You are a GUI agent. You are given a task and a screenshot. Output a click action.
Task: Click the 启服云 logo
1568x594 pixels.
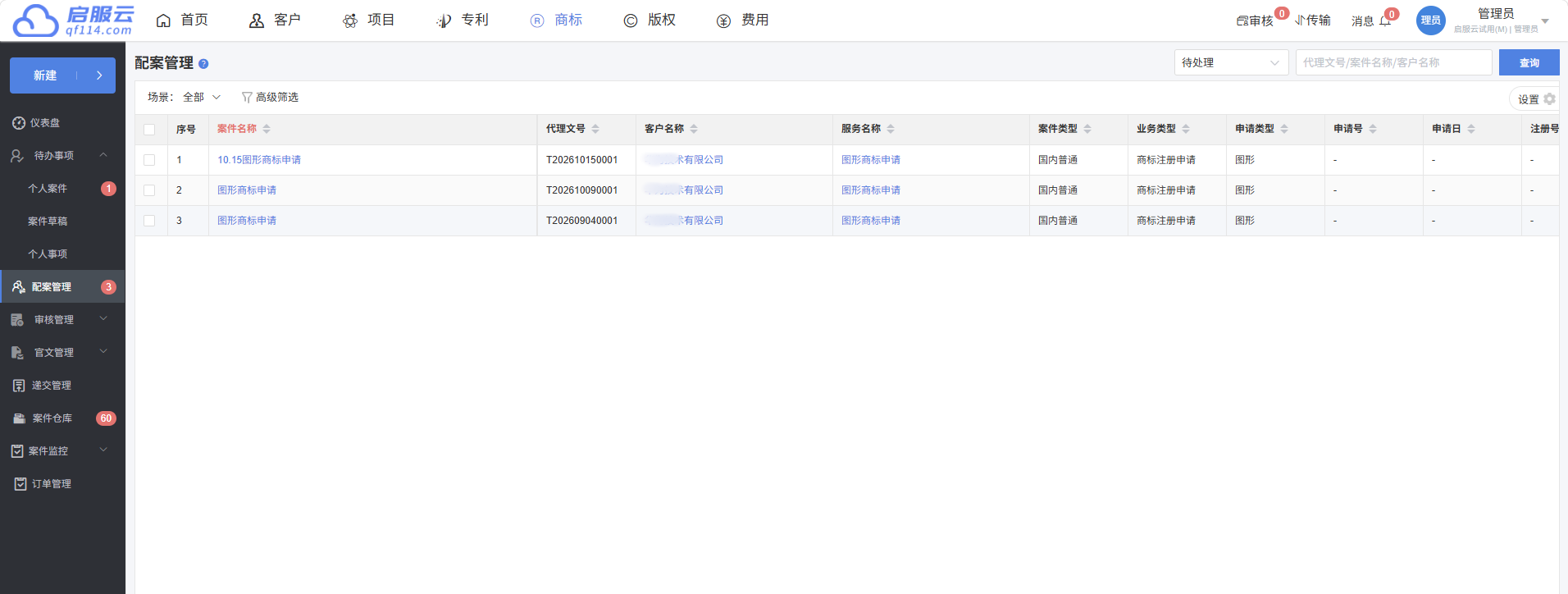74,21
